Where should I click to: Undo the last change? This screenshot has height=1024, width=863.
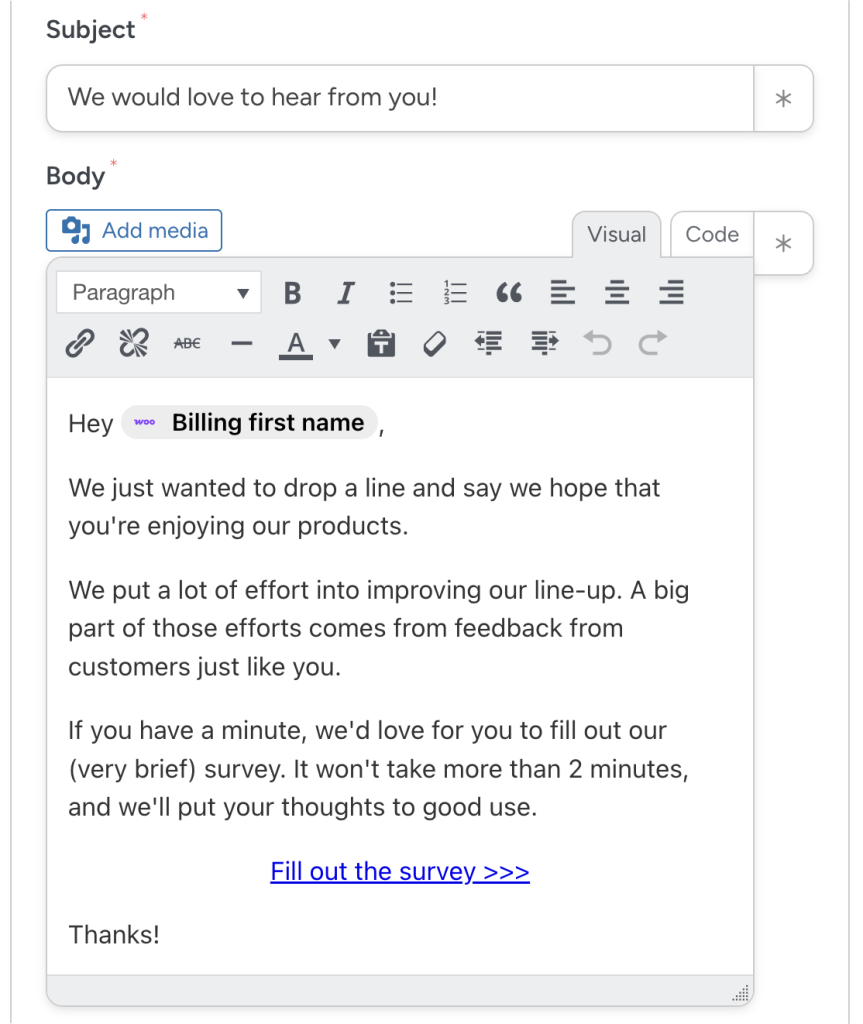pos(597,342)
